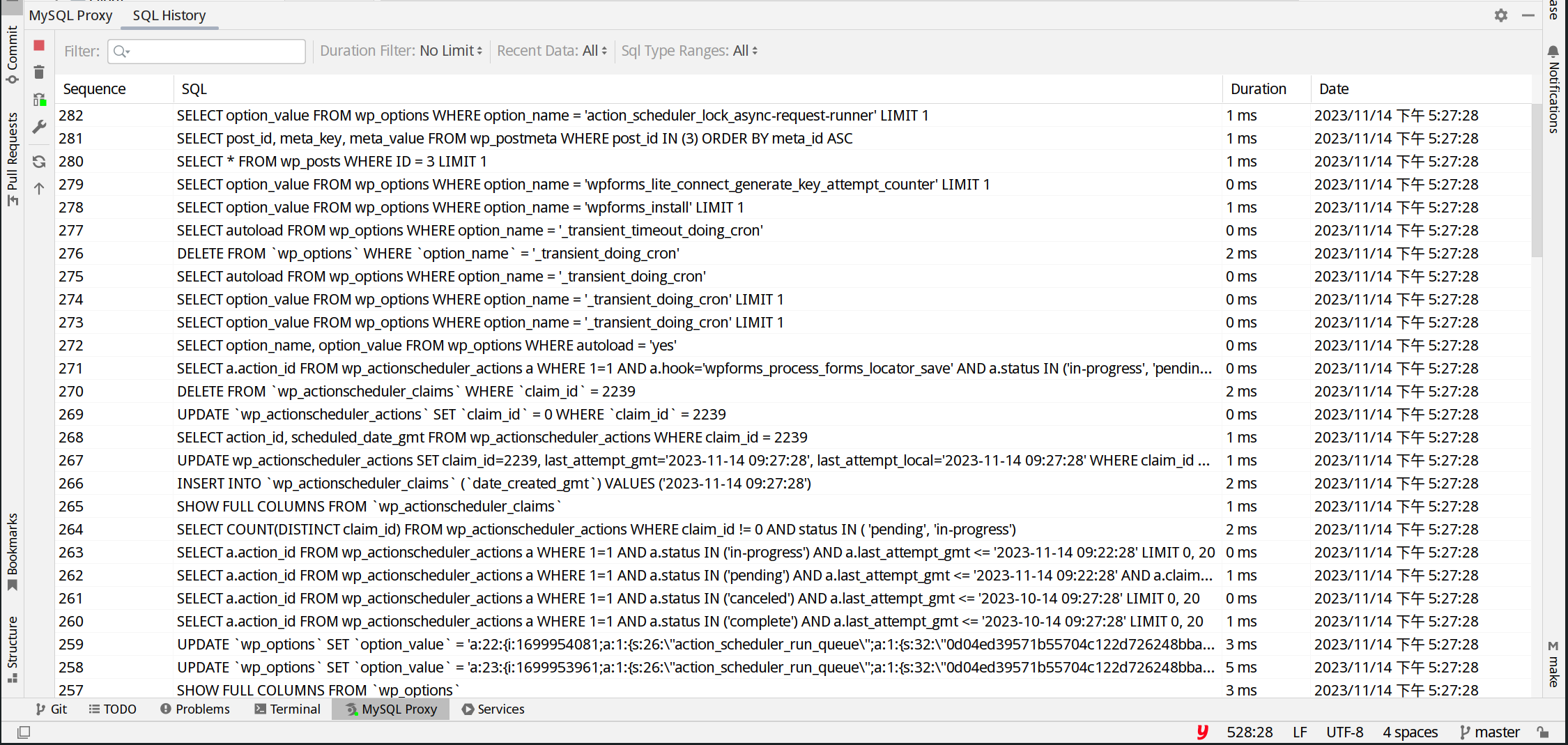Click the icon below the trash bin
This screenshot has height=745, width=1568.
tap(39, 100)
